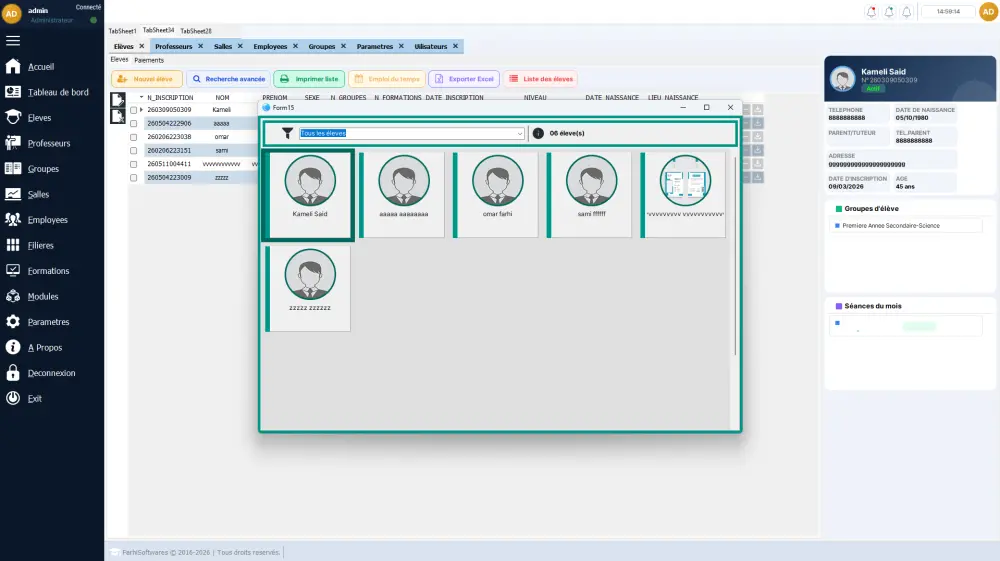Switch to Employees tab

[270, 47]
